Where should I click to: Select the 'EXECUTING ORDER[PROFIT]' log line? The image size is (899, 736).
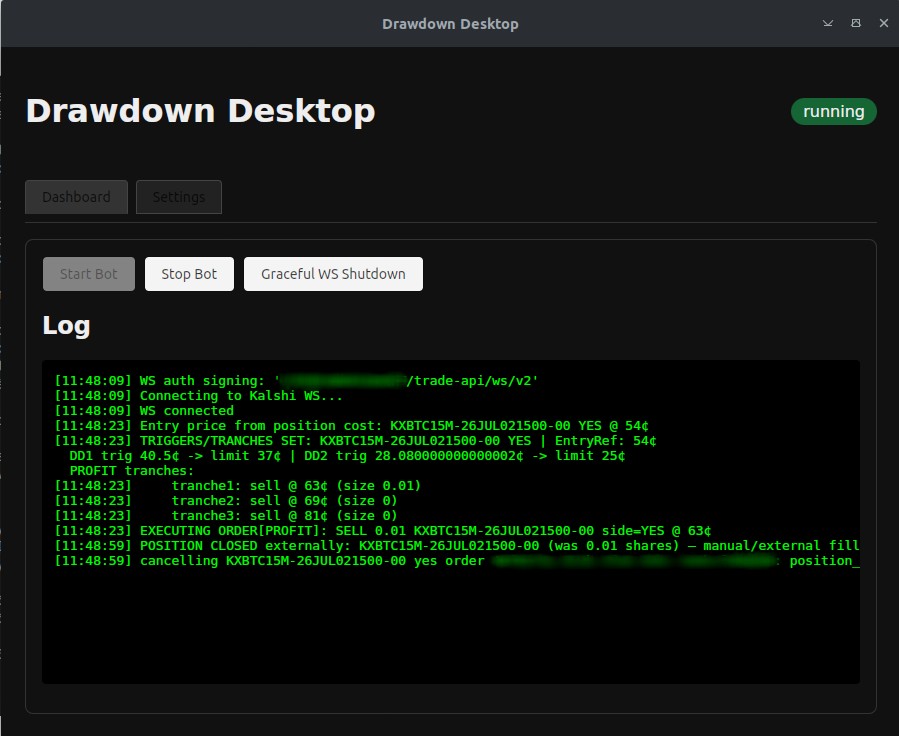[x=383, y=530]
